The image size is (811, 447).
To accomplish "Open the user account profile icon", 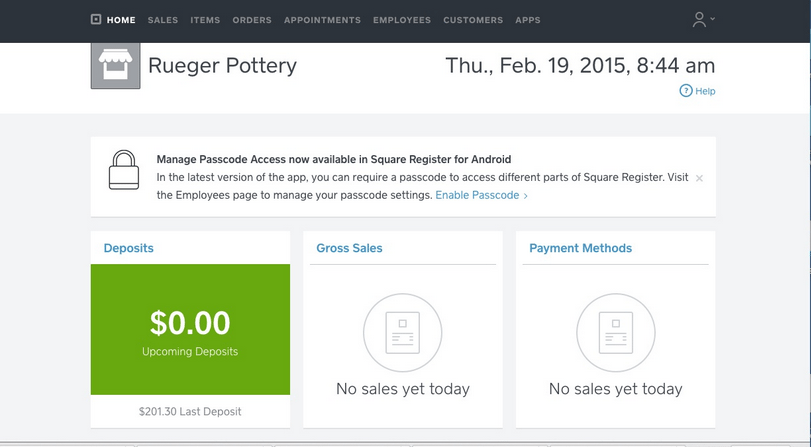I will [x=699, y=20].
